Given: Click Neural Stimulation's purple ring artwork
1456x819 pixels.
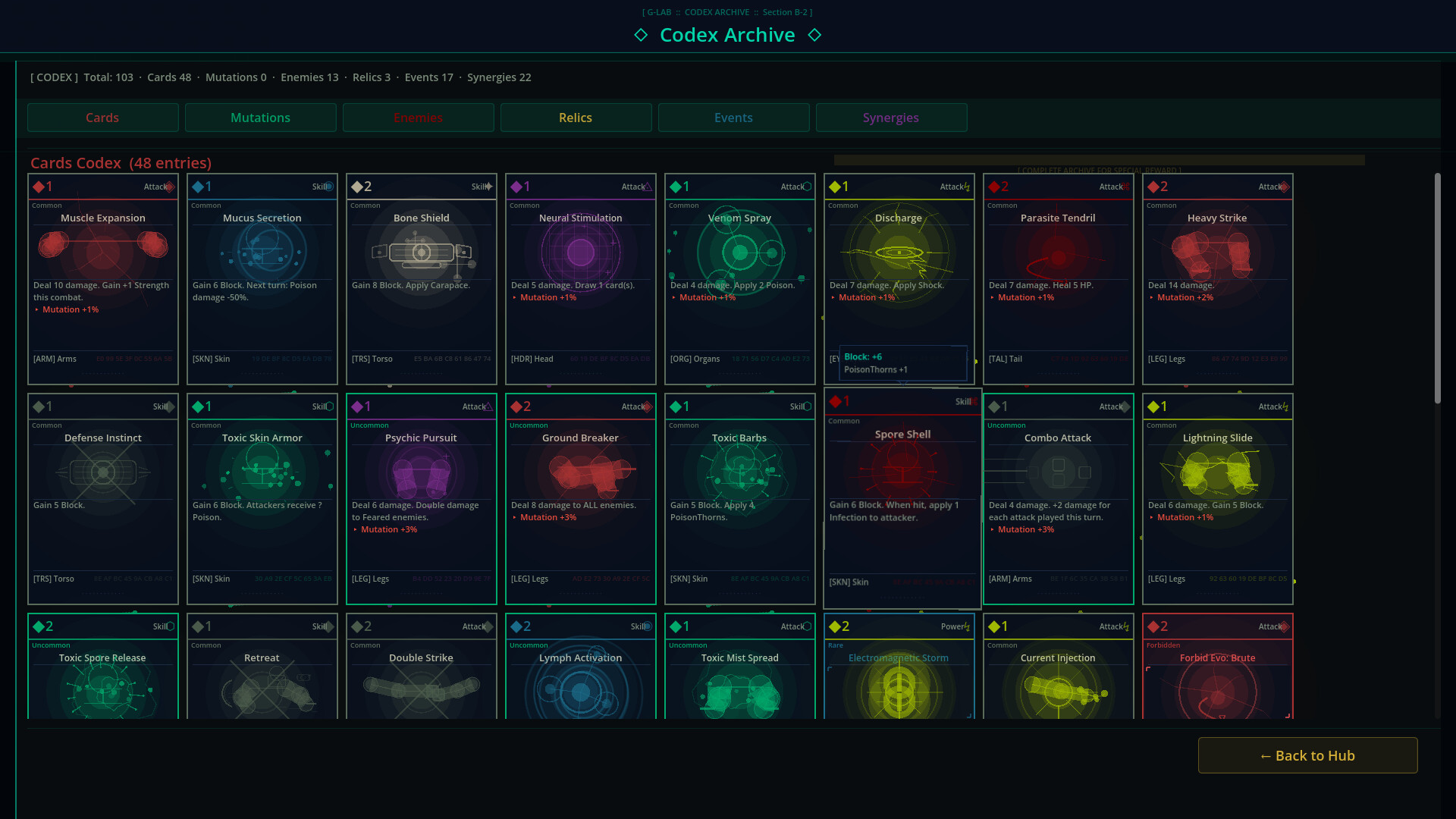Looking at the screenshot, I should point(580,254).
